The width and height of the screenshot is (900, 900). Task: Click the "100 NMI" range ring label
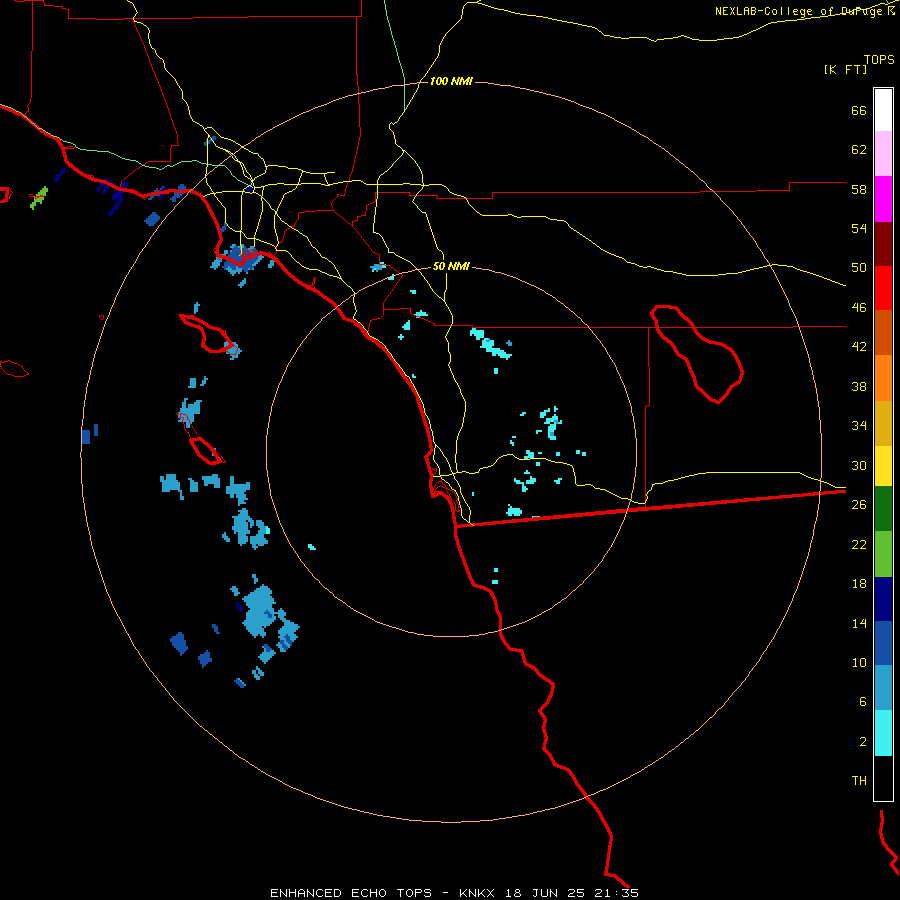coord(451,82)
